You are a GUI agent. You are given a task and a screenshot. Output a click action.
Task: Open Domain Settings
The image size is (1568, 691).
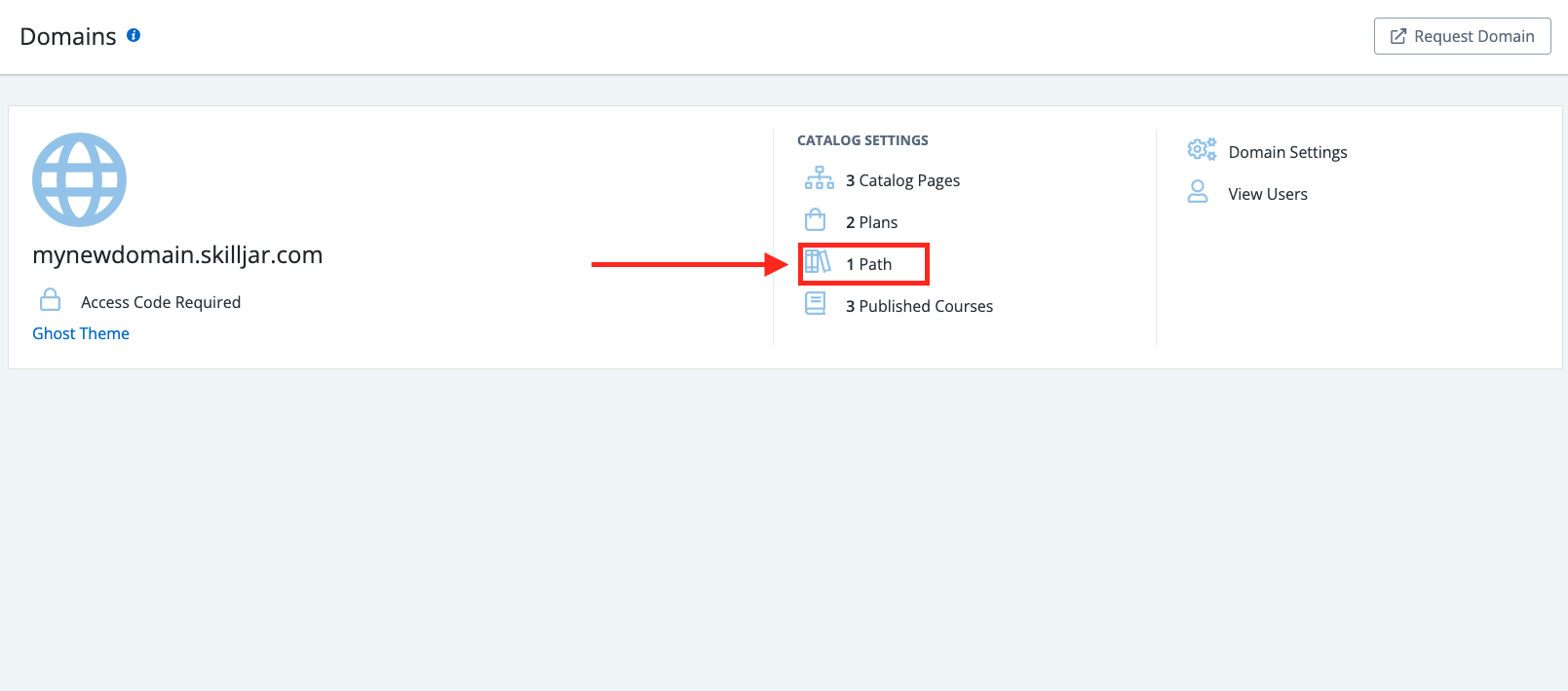[x=1287, y=152]
